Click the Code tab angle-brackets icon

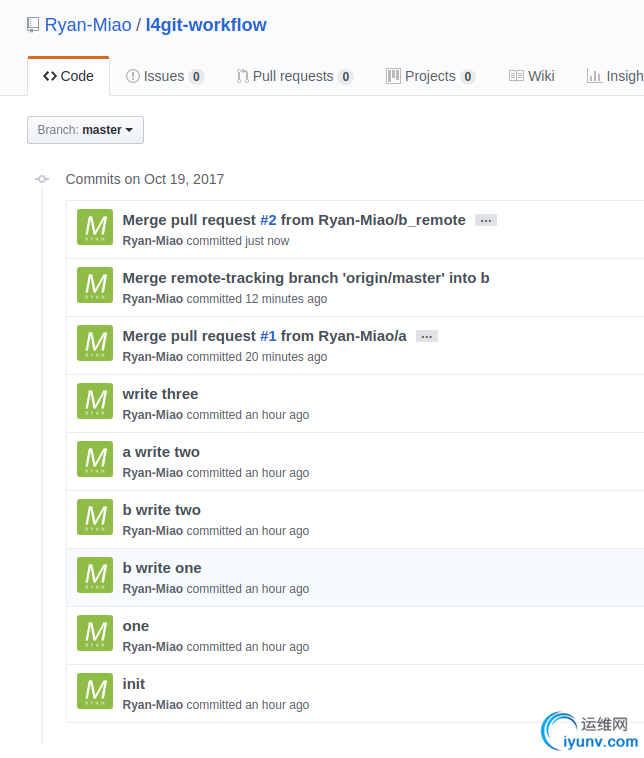pos(50,76)
